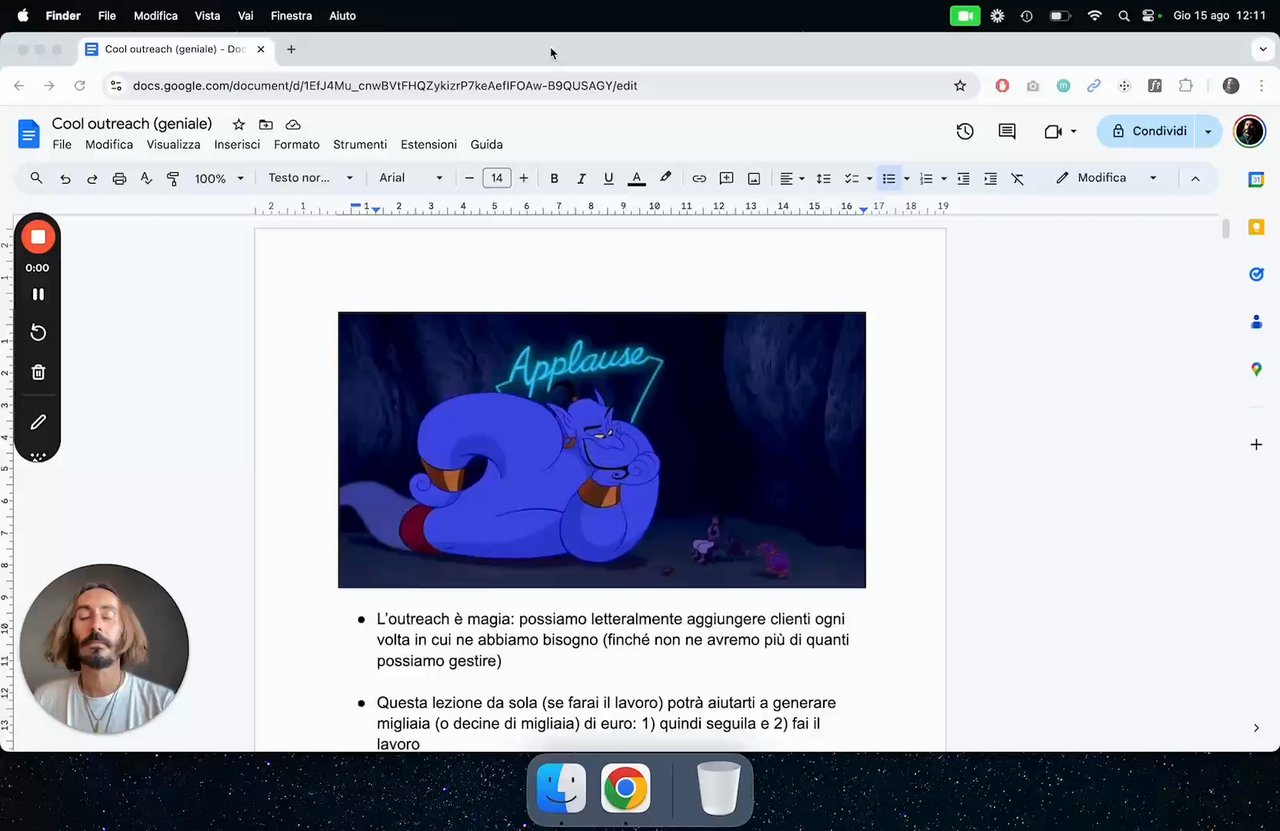
Task: Choose a highlight color
Action: 665,178
